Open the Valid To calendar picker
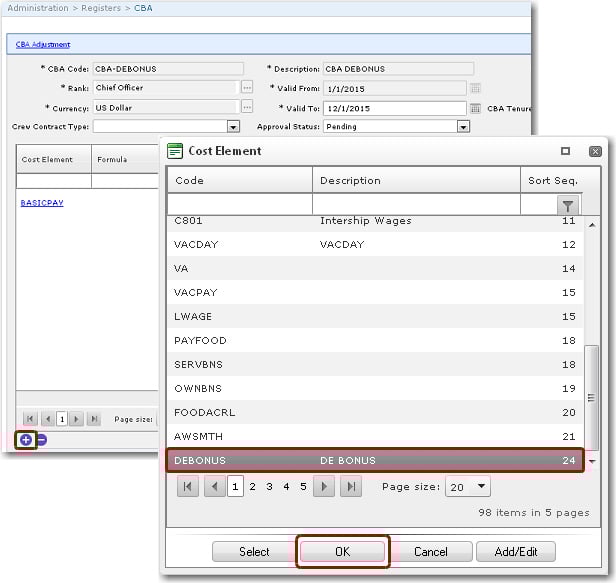 pos(476,108)
